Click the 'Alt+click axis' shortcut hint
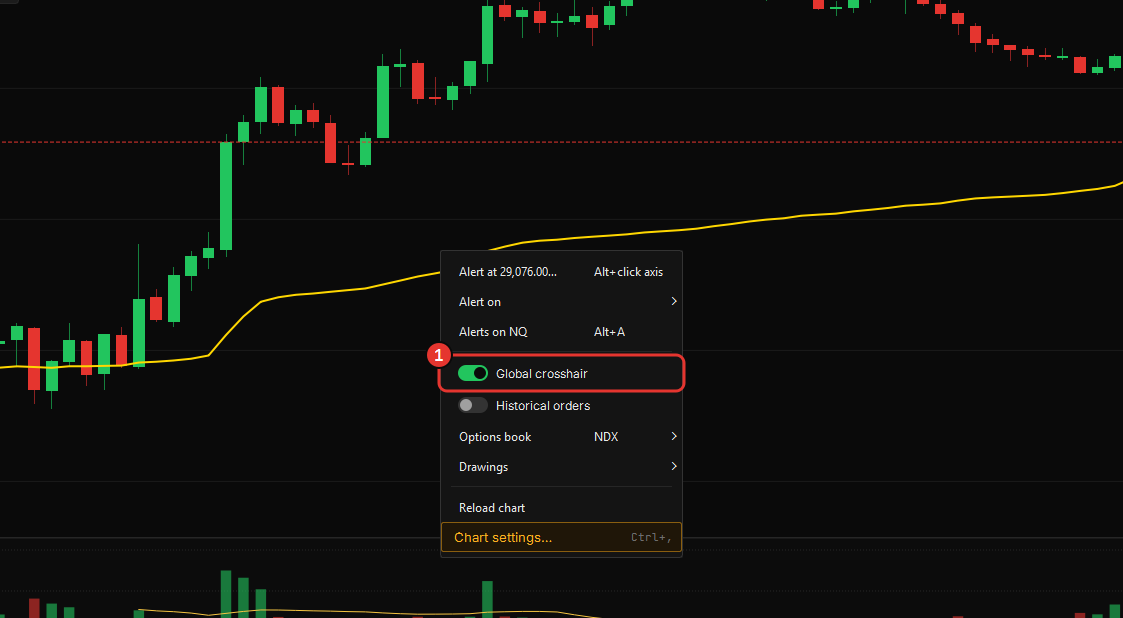Viewport: 1123px width, 618px height. [x=628, y=272]
